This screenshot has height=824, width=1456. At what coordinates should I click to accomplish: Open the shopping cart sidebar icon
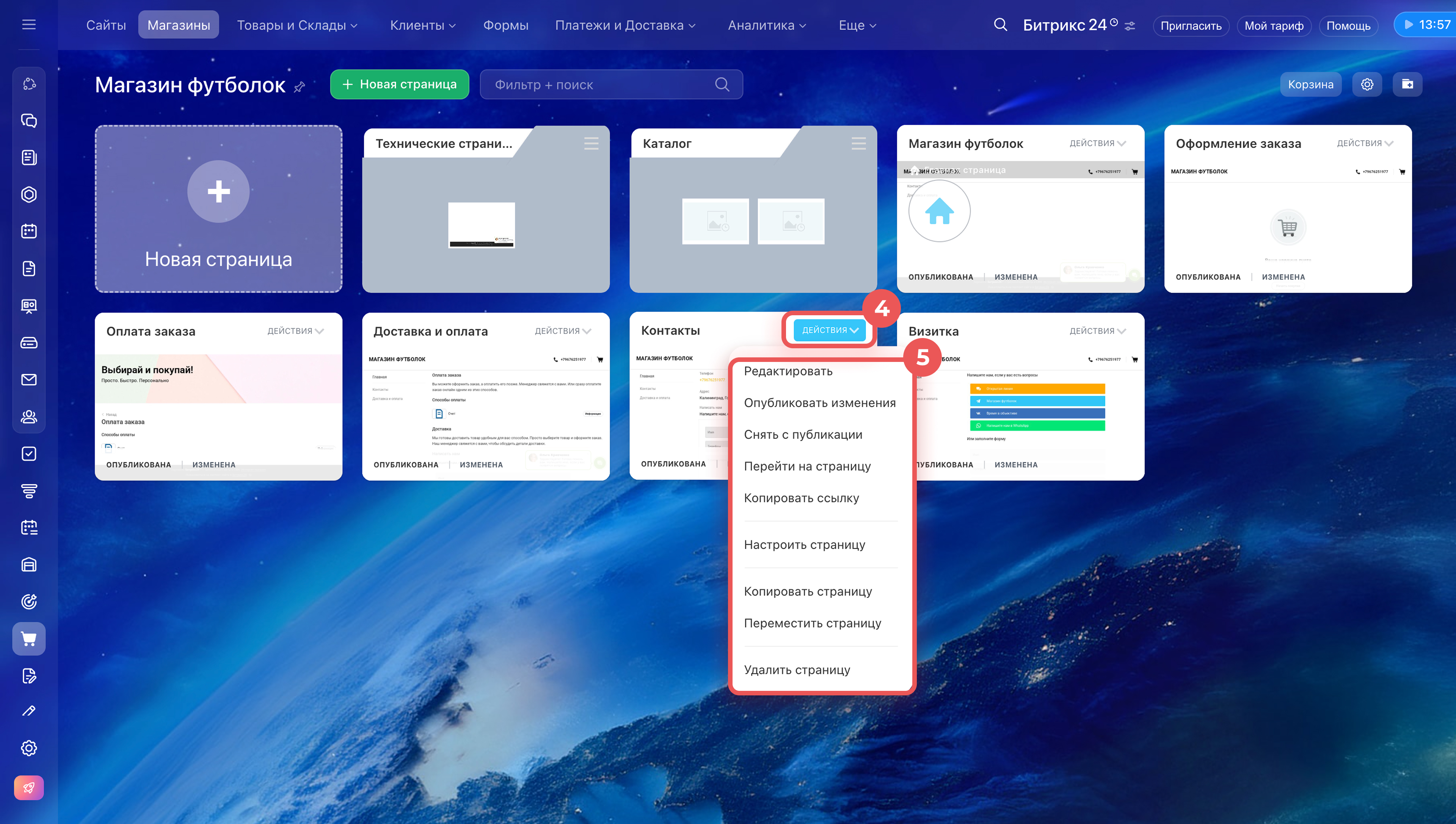(29, 638)
